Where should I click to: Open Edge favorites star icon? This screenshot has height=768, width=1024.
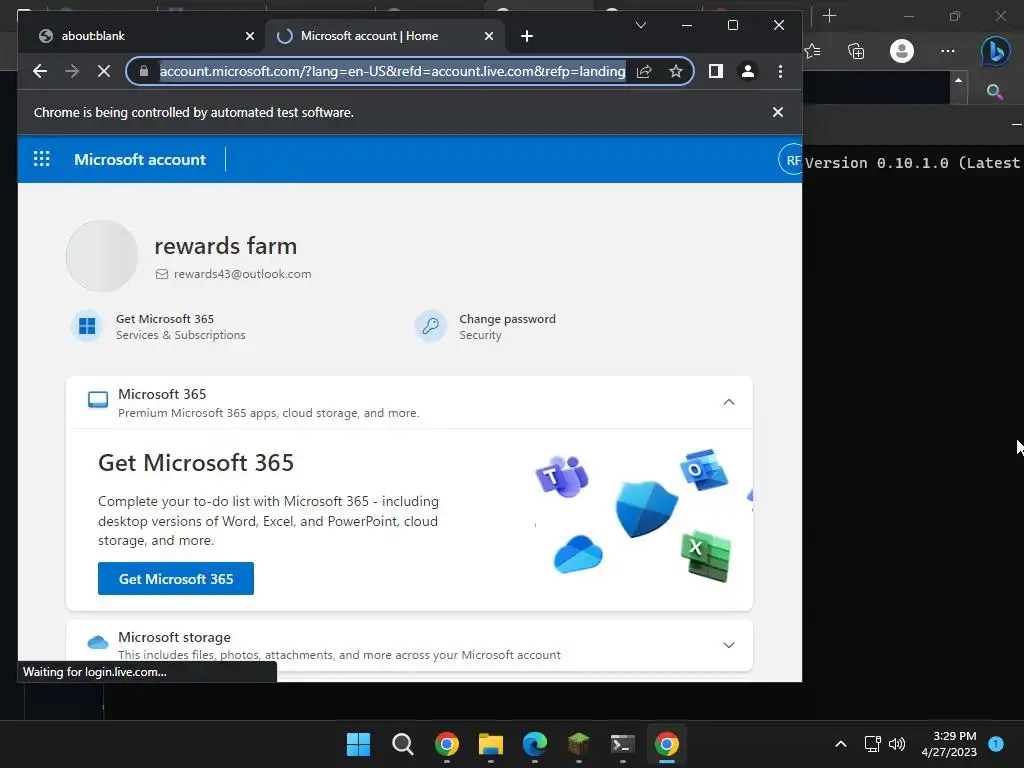pyautogui.click(x=812, y=51)
